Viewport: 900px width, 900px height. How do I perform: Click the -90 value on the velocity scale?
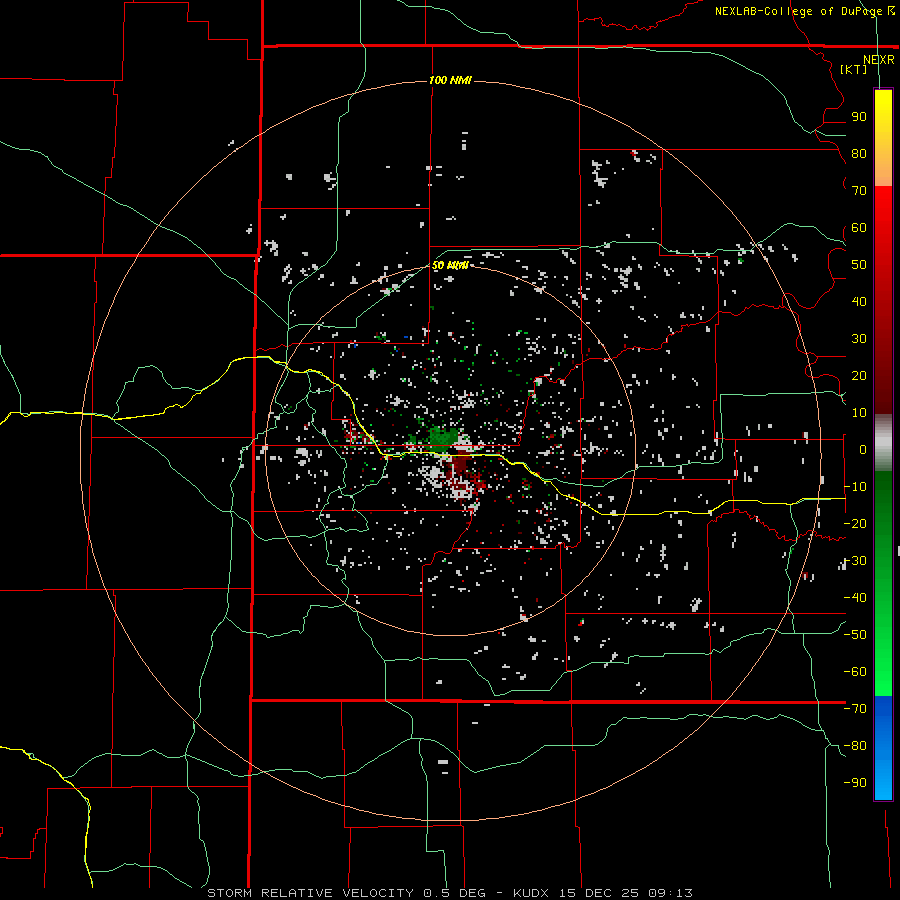855,783
